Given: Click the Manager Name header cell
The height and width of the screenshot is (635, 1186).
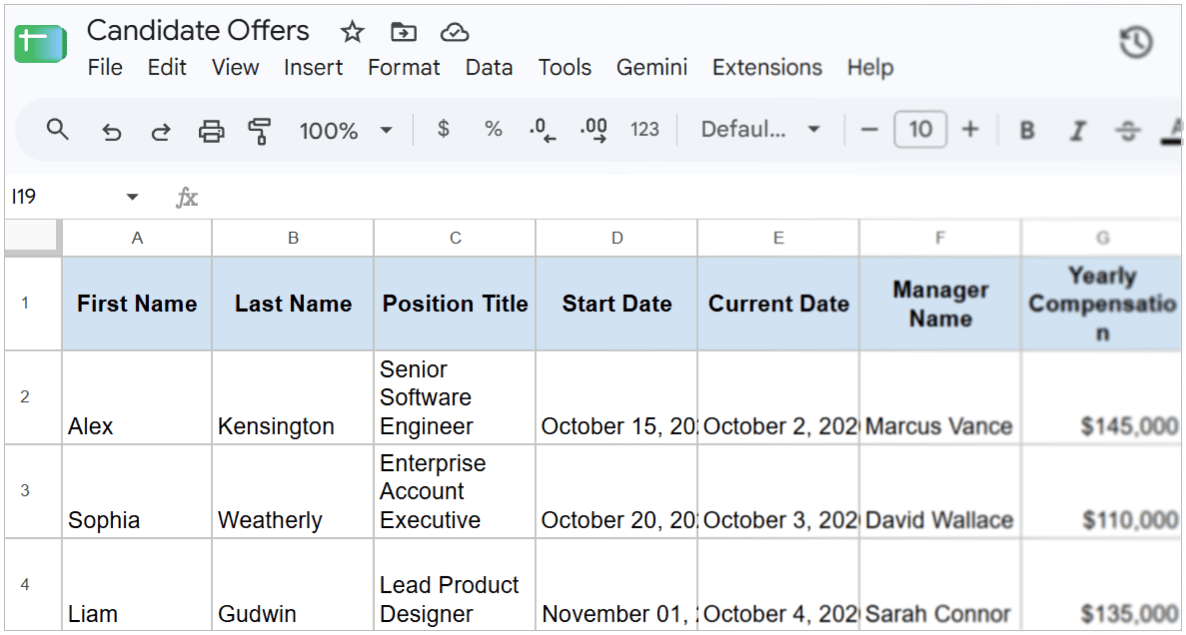Looking at the screenshot, I should click(940, 303).
